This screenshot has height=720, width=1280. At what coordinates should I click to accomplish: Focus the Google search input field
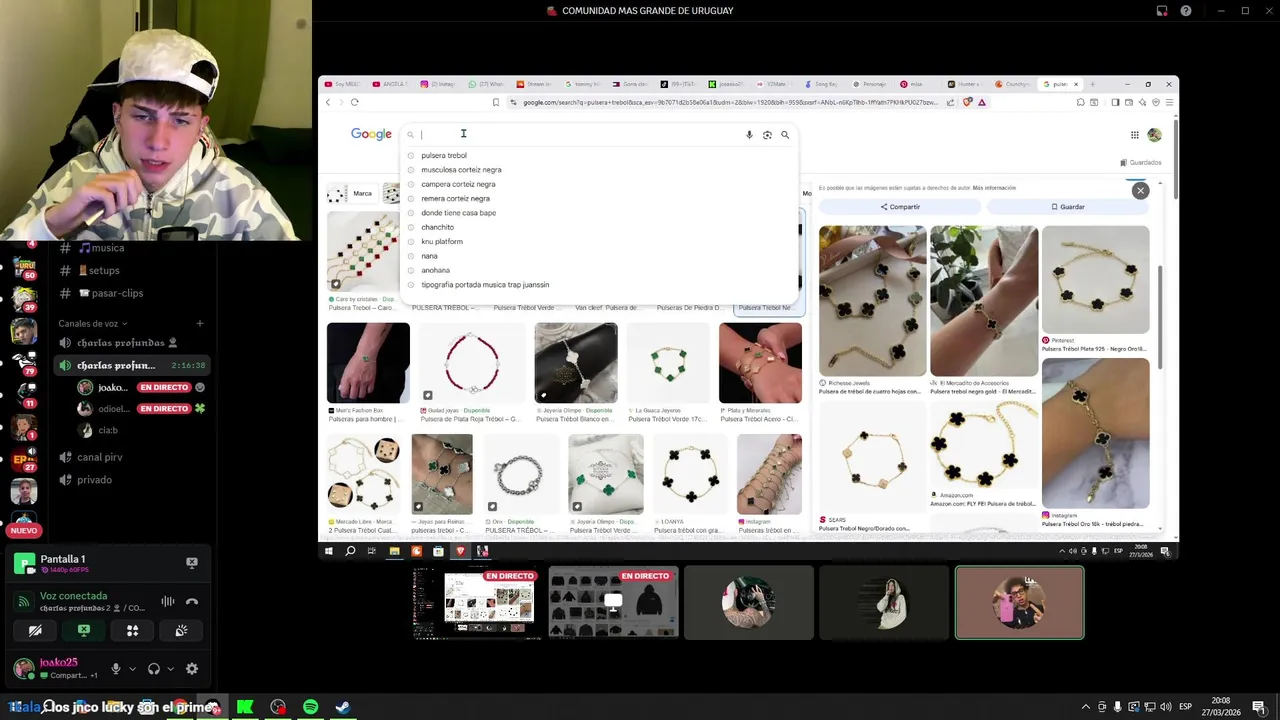[580, 134]
